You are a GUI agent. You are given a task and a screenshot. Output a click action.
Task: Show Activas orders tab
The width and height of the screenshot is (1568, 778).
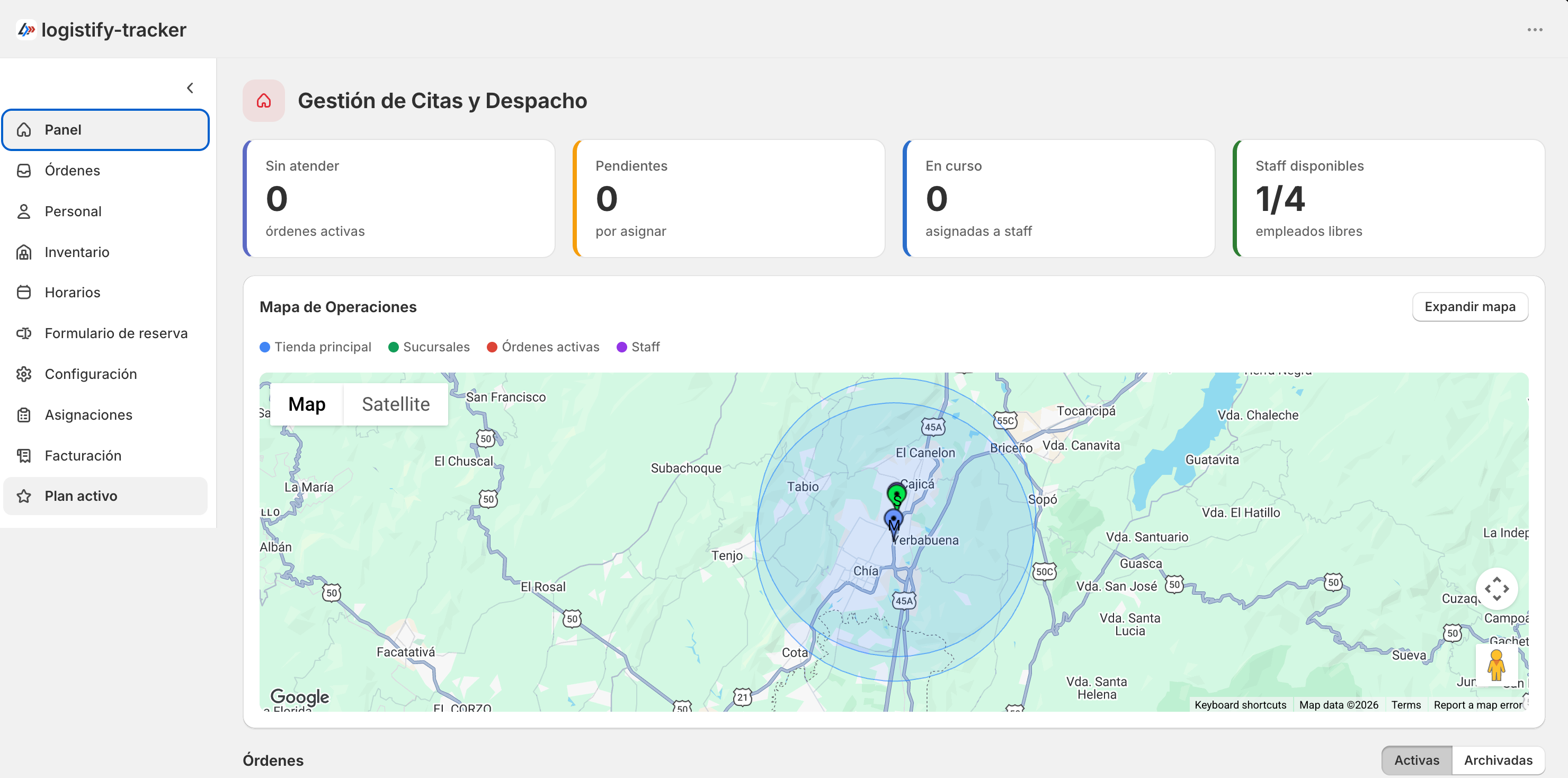[x=1416, y=761]
